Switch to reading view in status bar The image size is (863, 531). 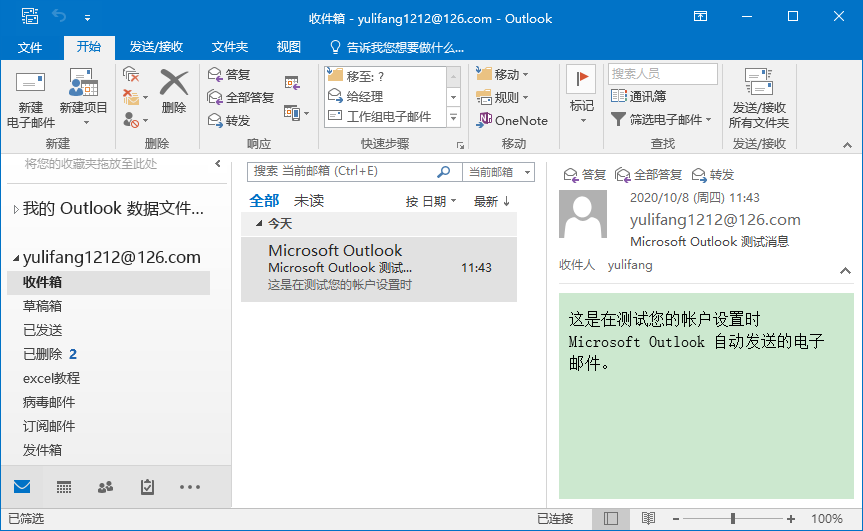point(648,518)
